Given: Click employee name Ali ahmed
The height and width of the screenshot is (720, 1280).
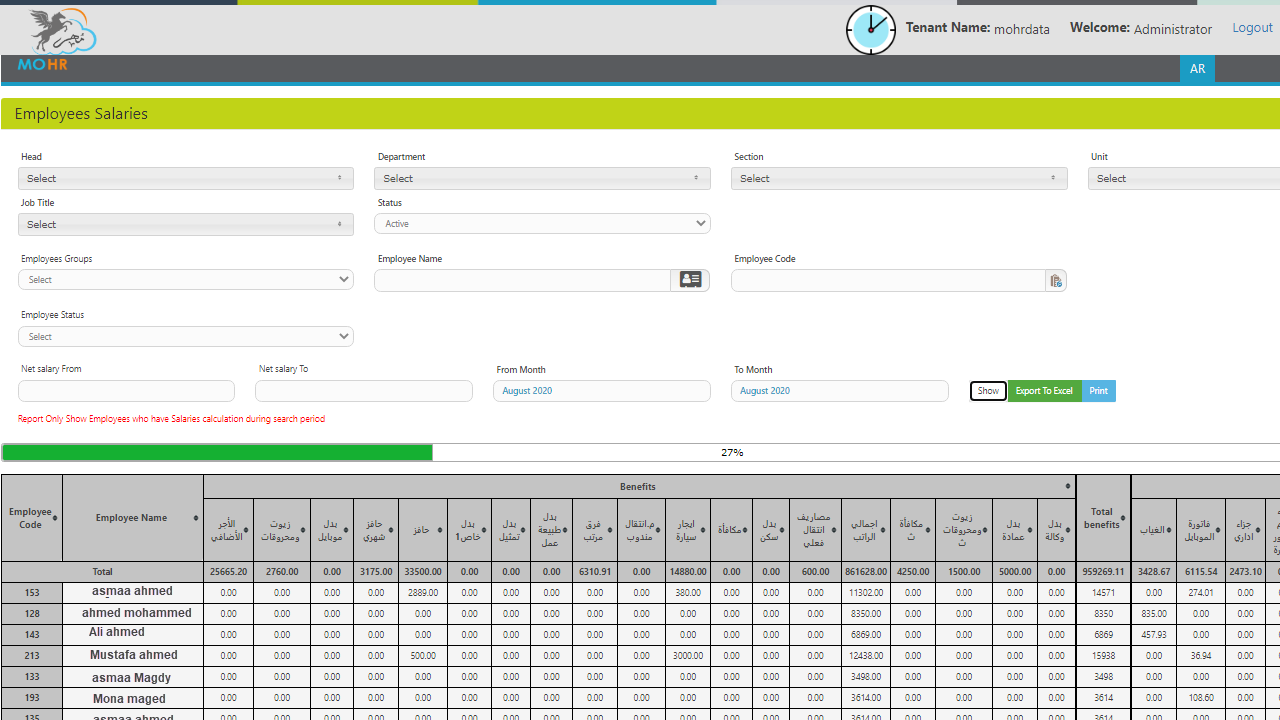Looking at the screenshot, I should tap(117, 632).
